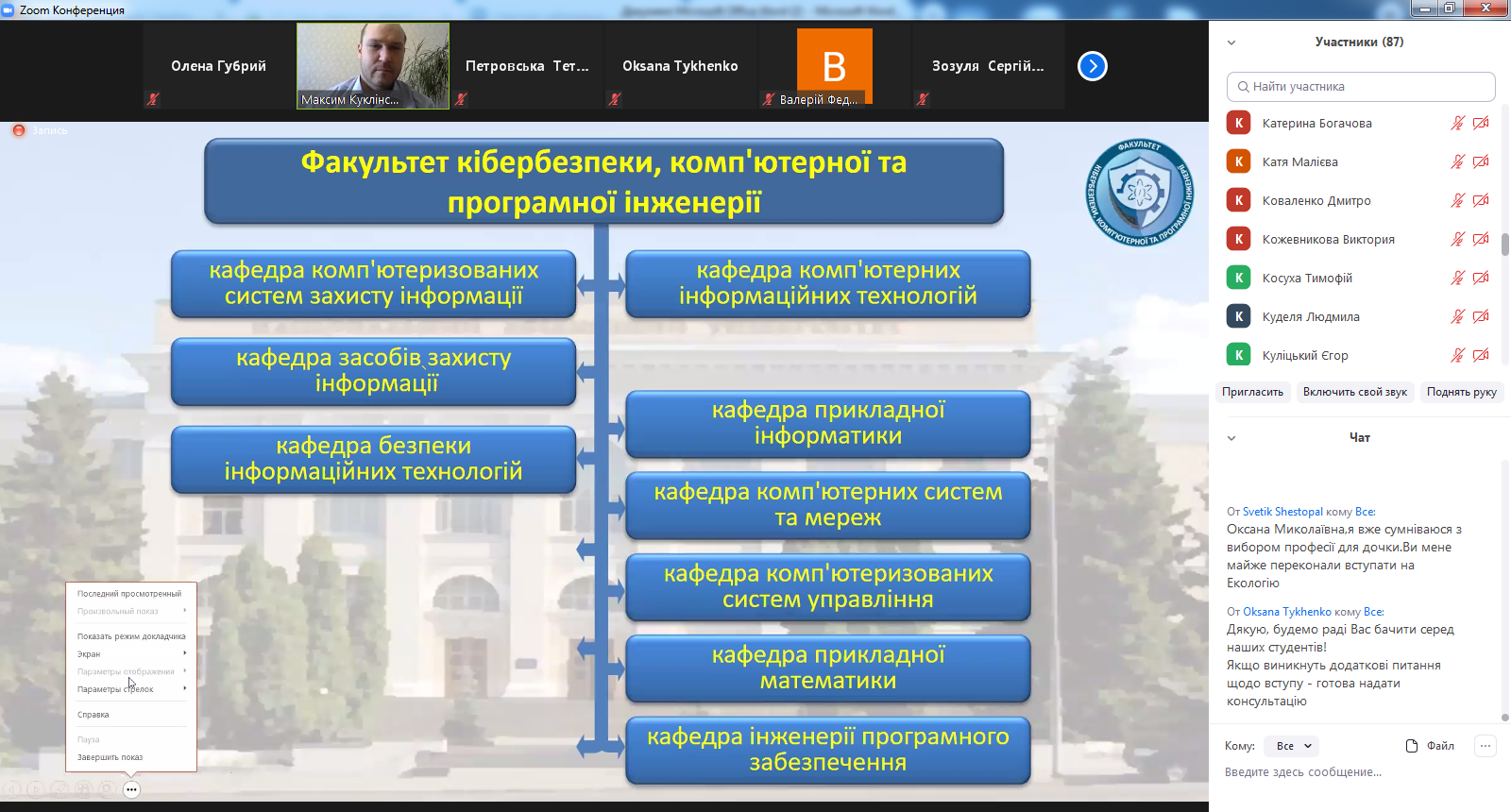Toggle Поднять руку to raise hand
The image size is (1511, 812).
1461,392
